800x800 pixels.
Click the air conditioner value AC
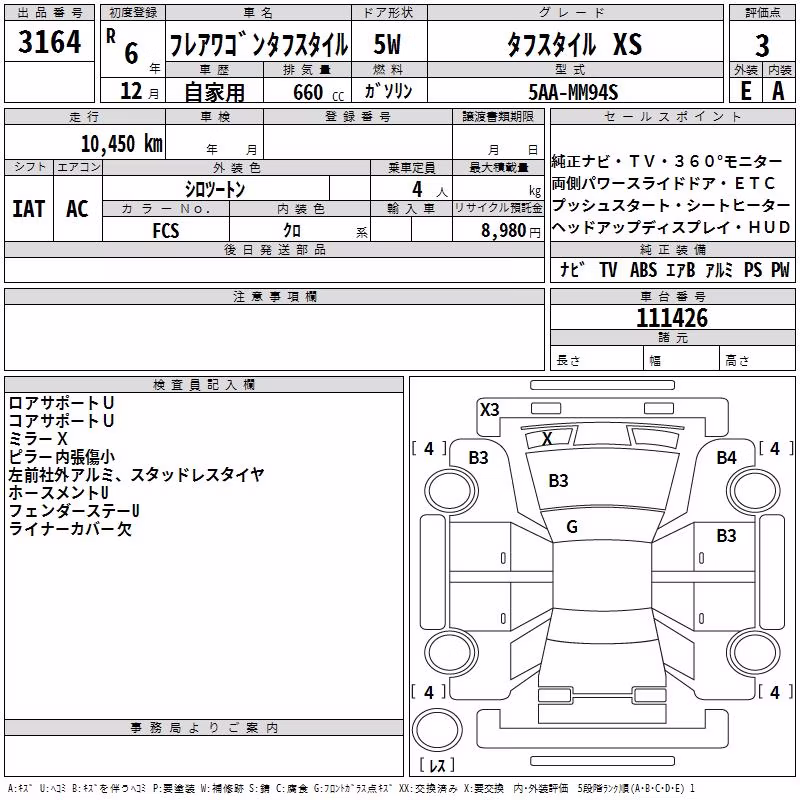click(77, 209)
